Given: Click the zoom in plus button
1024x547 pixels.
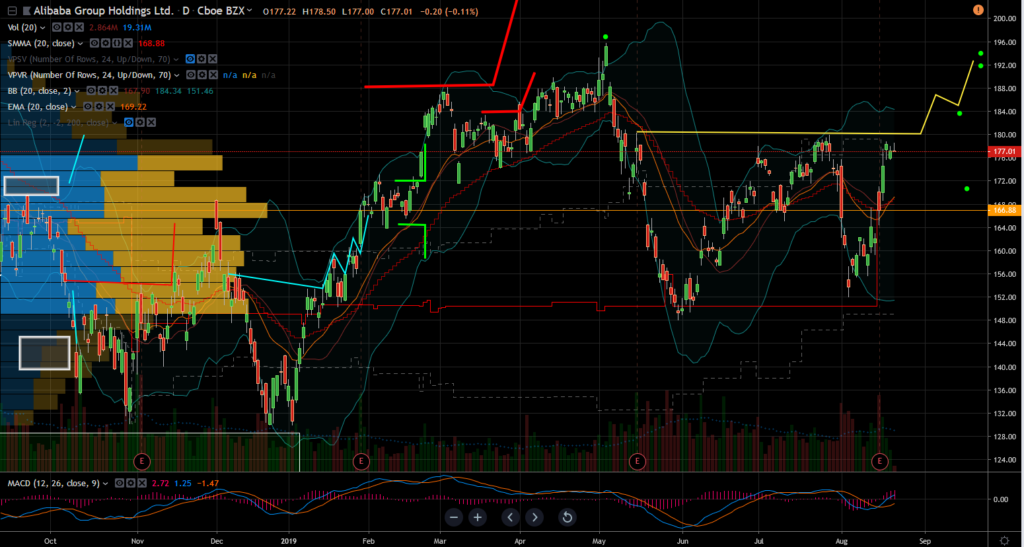Looking at the screenshot, I should tap(477, 518).
